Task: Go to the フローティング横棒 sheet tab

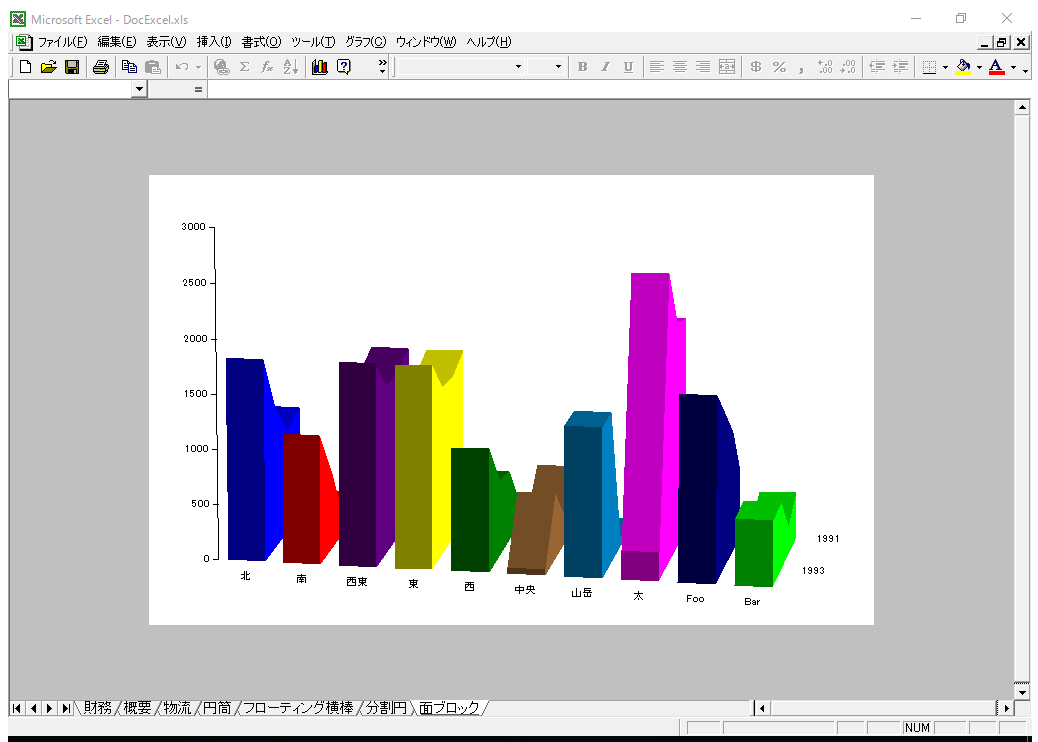Action: click(297, 708)
